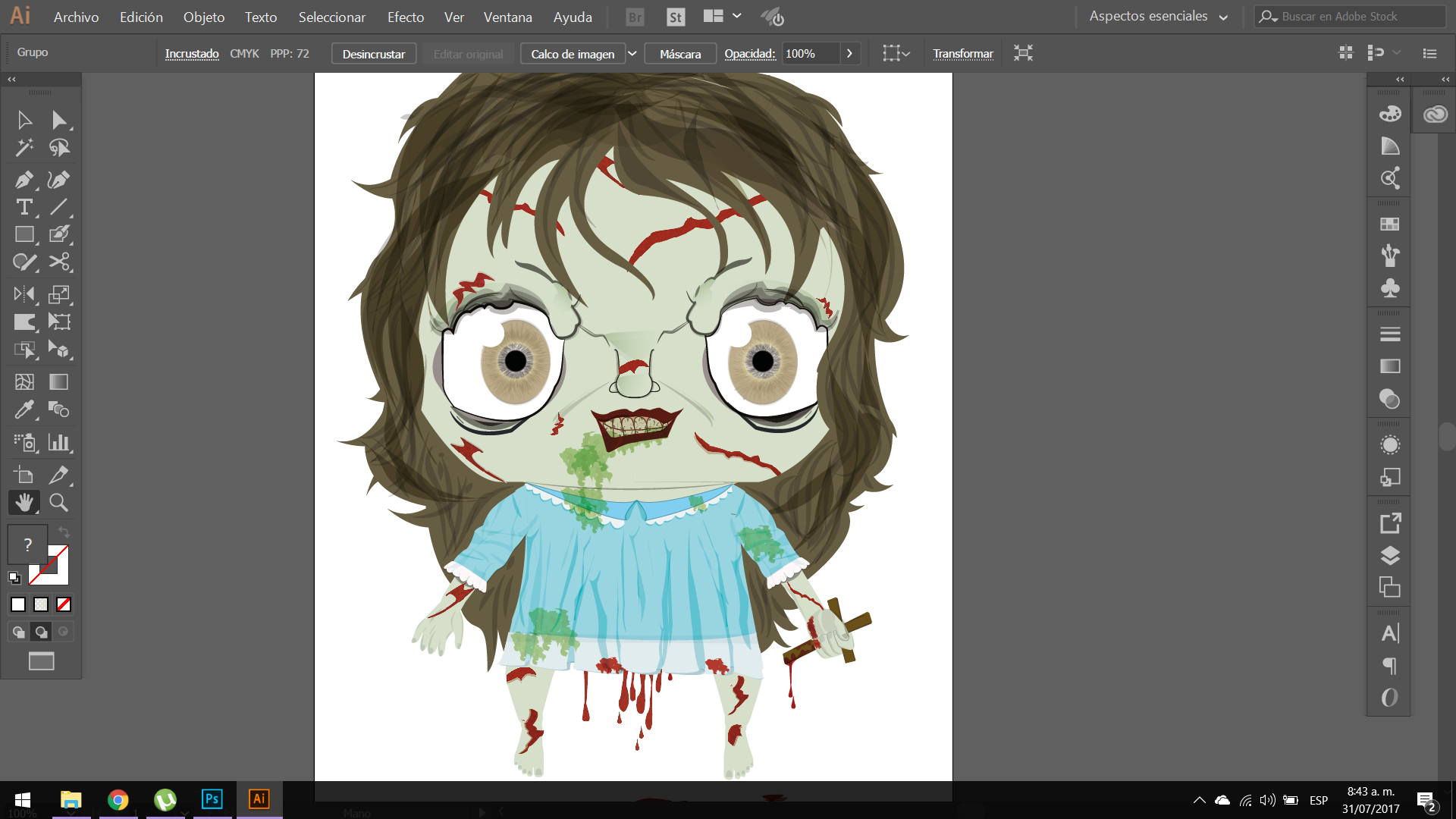Image resolution: width=1456 pixels, height=819 pixels.
Task: Set paint to None
Action: pyautogui.click(x=64, y=604)
